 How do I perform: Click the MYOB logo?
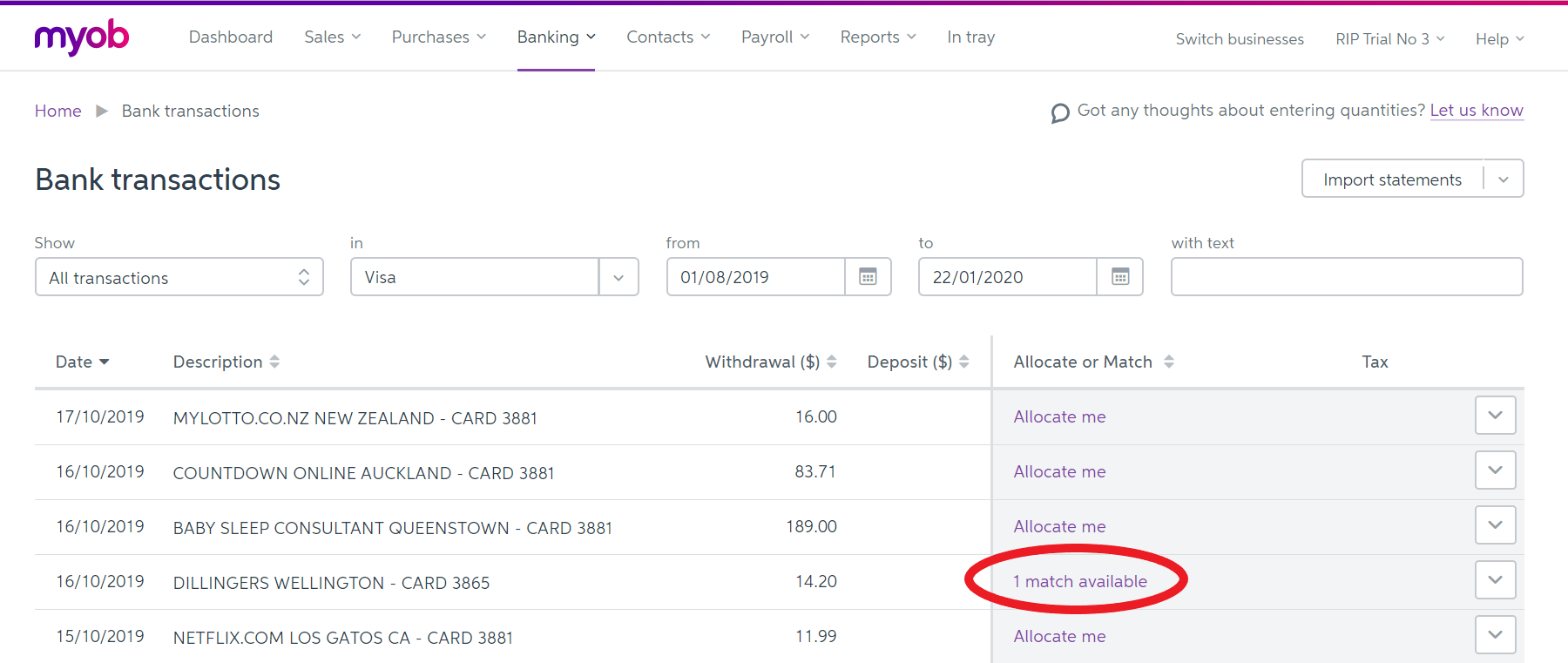click(x=82, y=37)
